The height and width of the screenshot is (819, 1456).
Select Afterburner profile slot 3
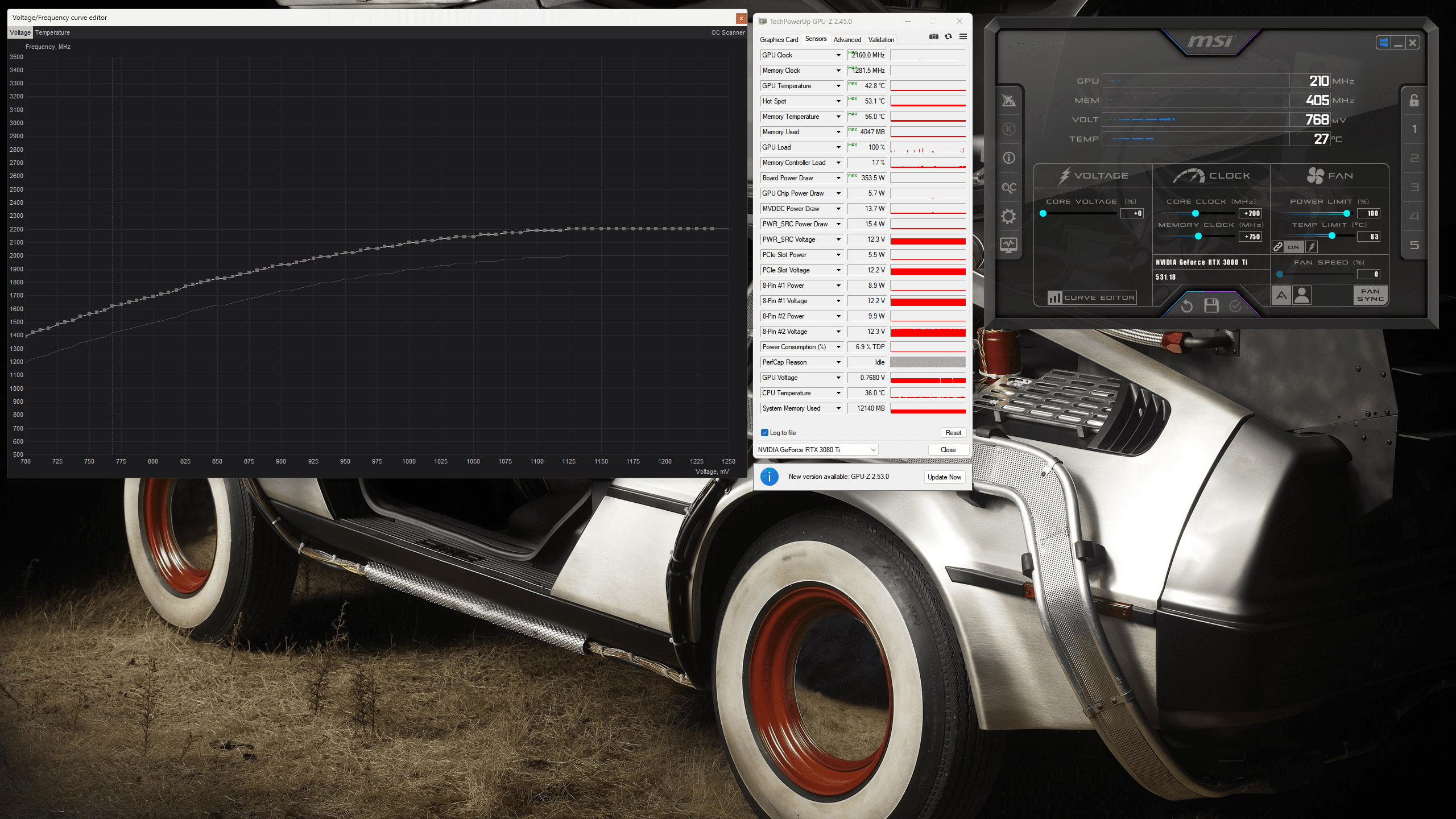pyautogui.click(x=1414, y=187)
